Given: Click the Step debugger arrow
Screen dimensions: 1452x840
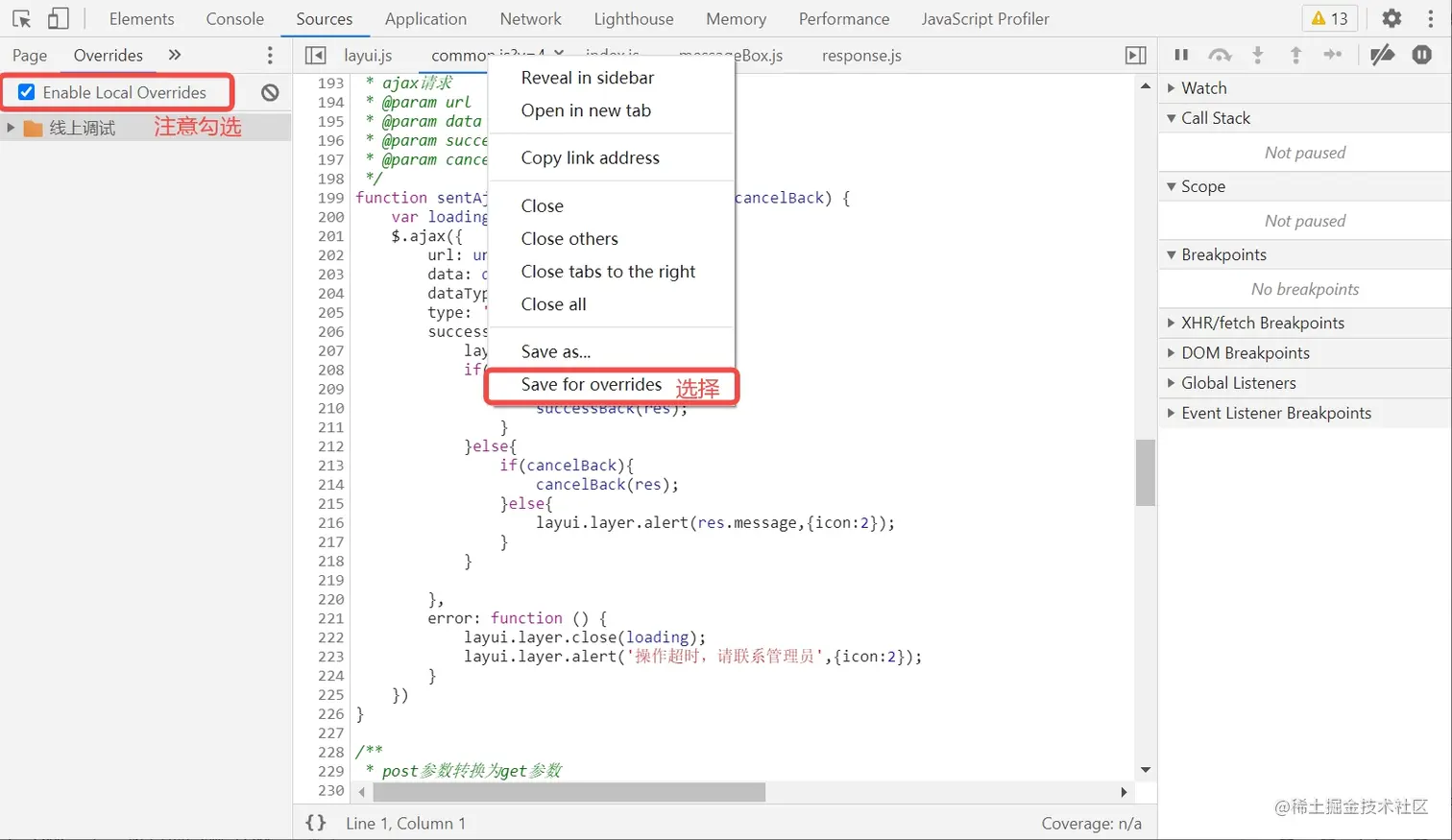Looking at the screenshot, I should [x=1333, y=55].
